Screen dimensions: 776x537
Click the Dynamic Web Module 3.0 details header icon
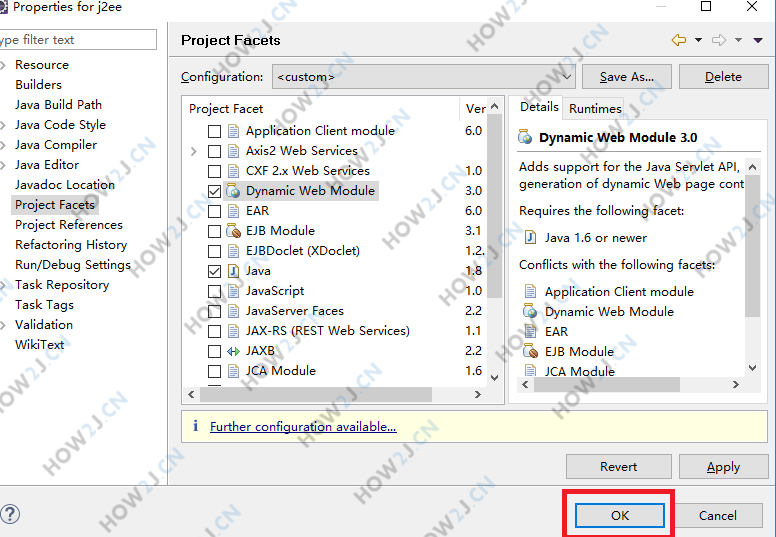[525, 137]
